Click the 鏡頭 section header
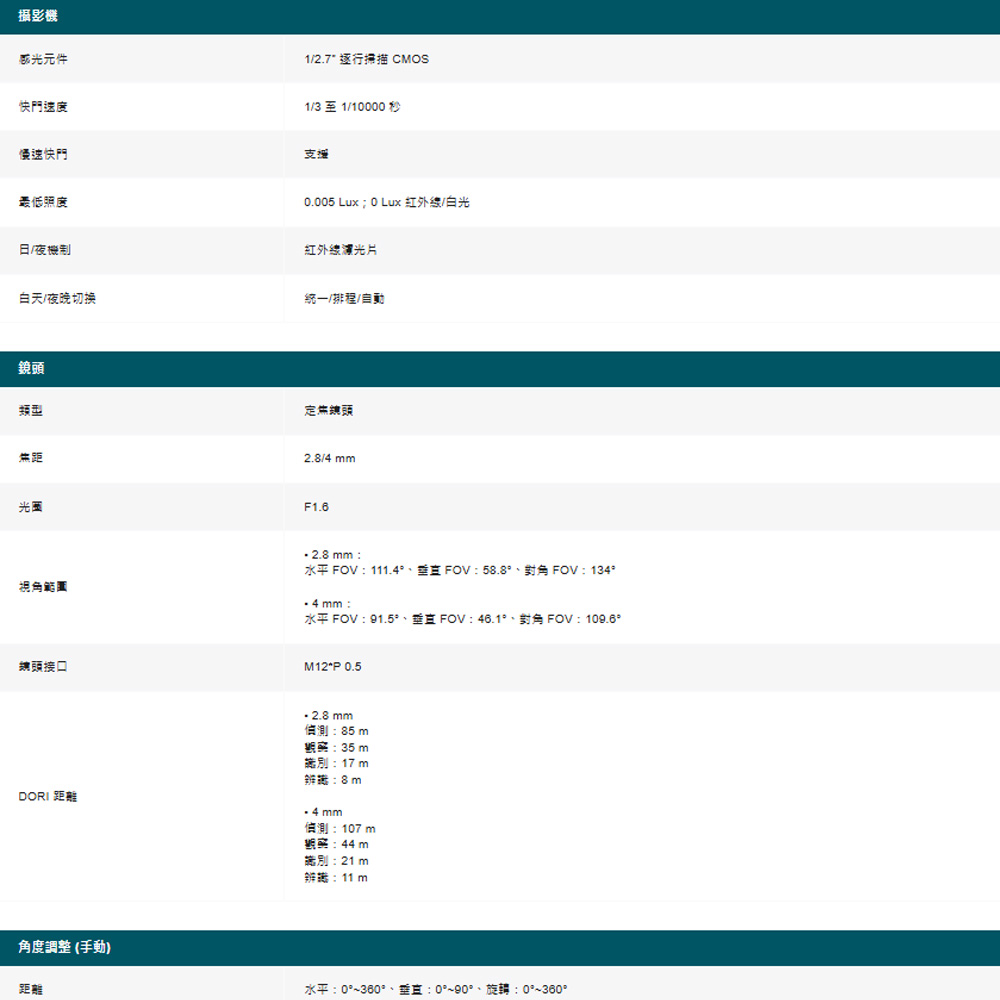1000x1000 pixels. click(31, 369)
